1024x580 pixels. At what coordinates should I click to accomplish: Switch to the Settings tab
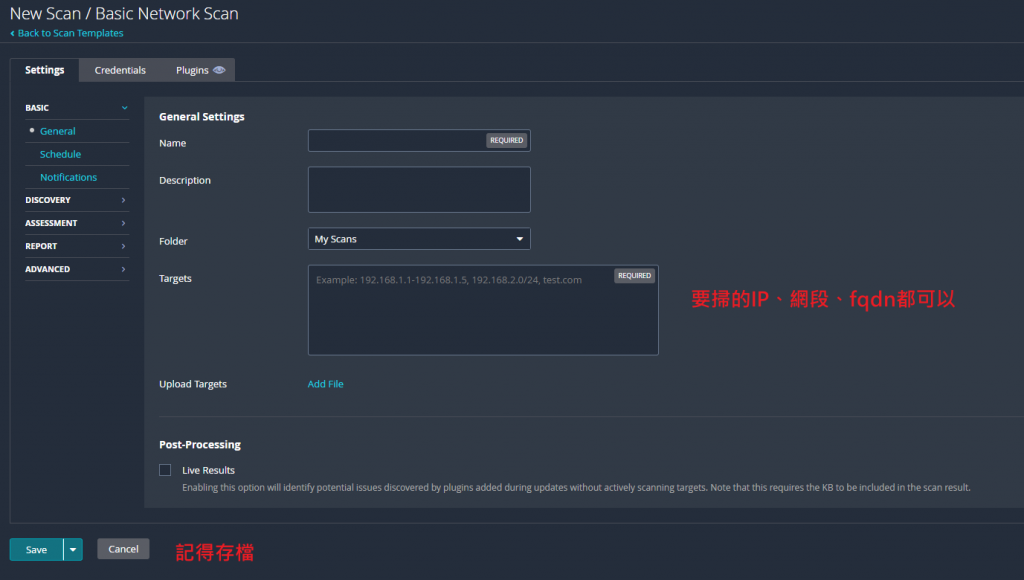point(44,70)
